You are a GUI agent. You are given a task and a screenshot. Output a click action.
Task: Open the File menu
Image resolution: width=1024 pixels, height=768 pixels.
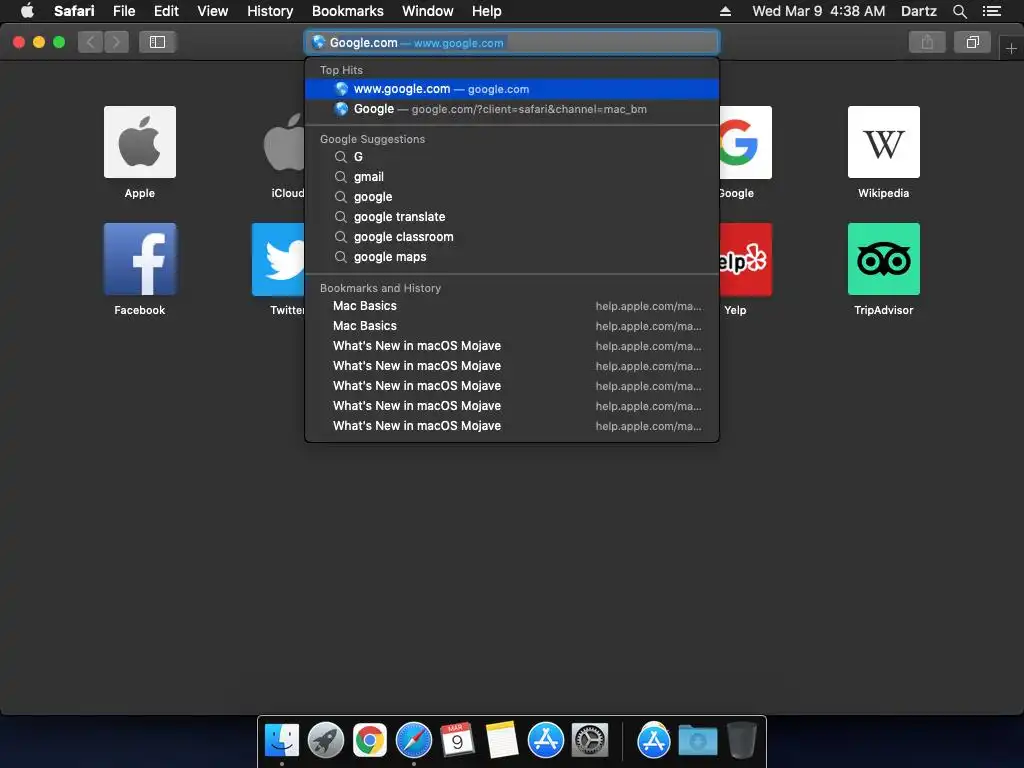click(x=124, y=11)
